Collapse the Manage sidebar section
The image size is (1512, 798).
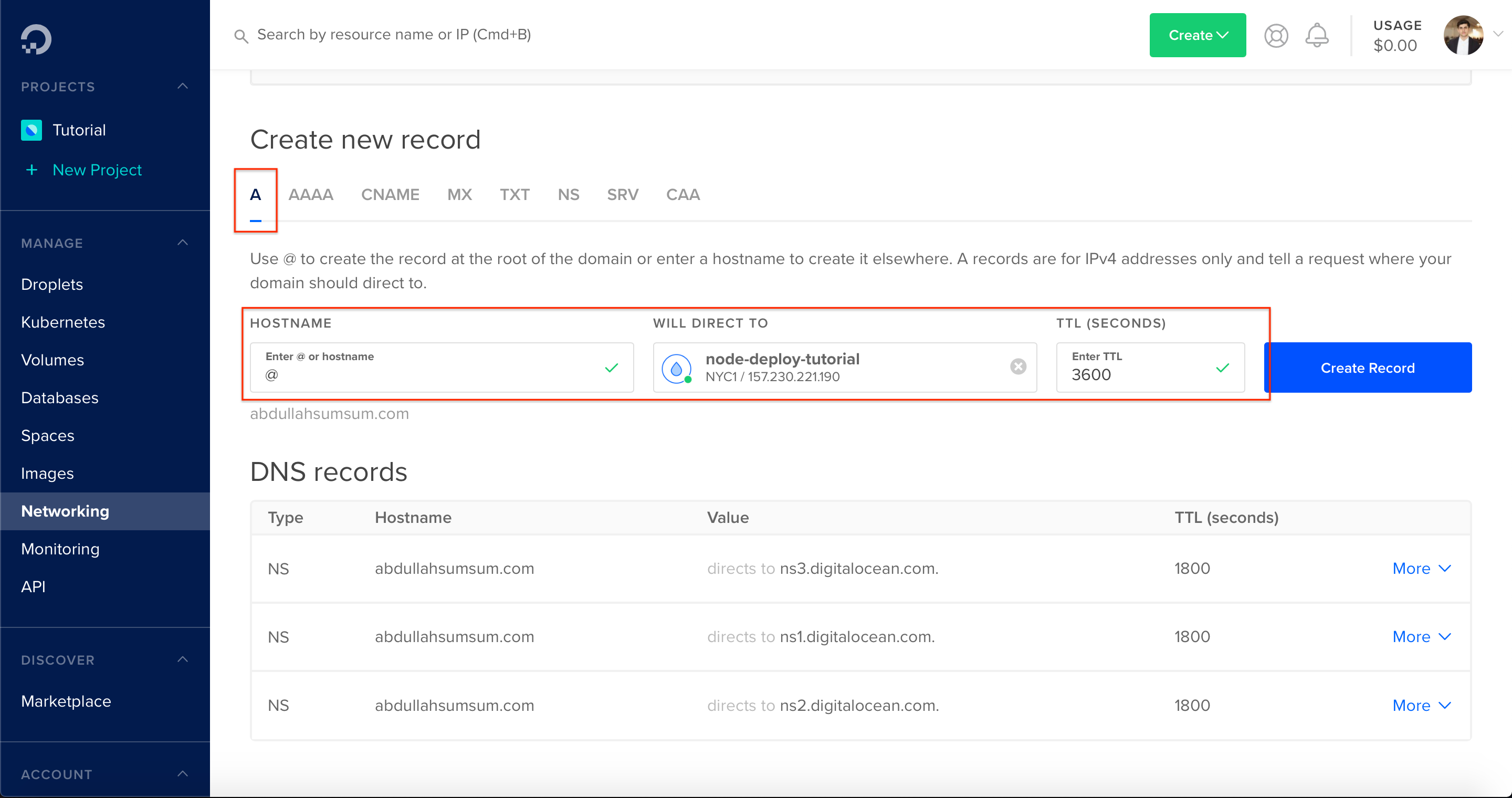pos(183,243)
